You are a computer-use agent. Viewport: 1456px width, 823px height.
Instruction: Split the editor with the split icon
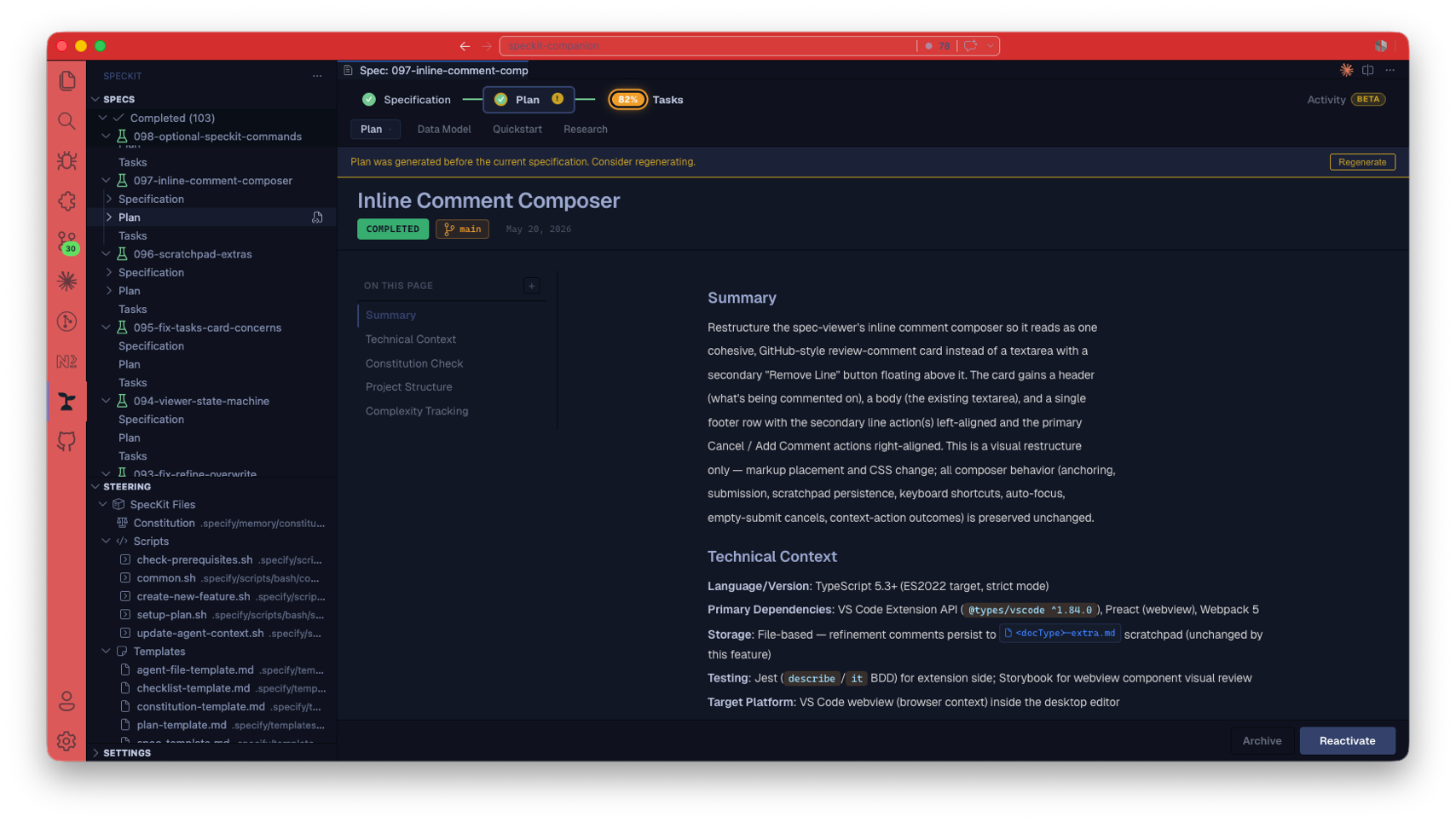(x=1367, y=70)
